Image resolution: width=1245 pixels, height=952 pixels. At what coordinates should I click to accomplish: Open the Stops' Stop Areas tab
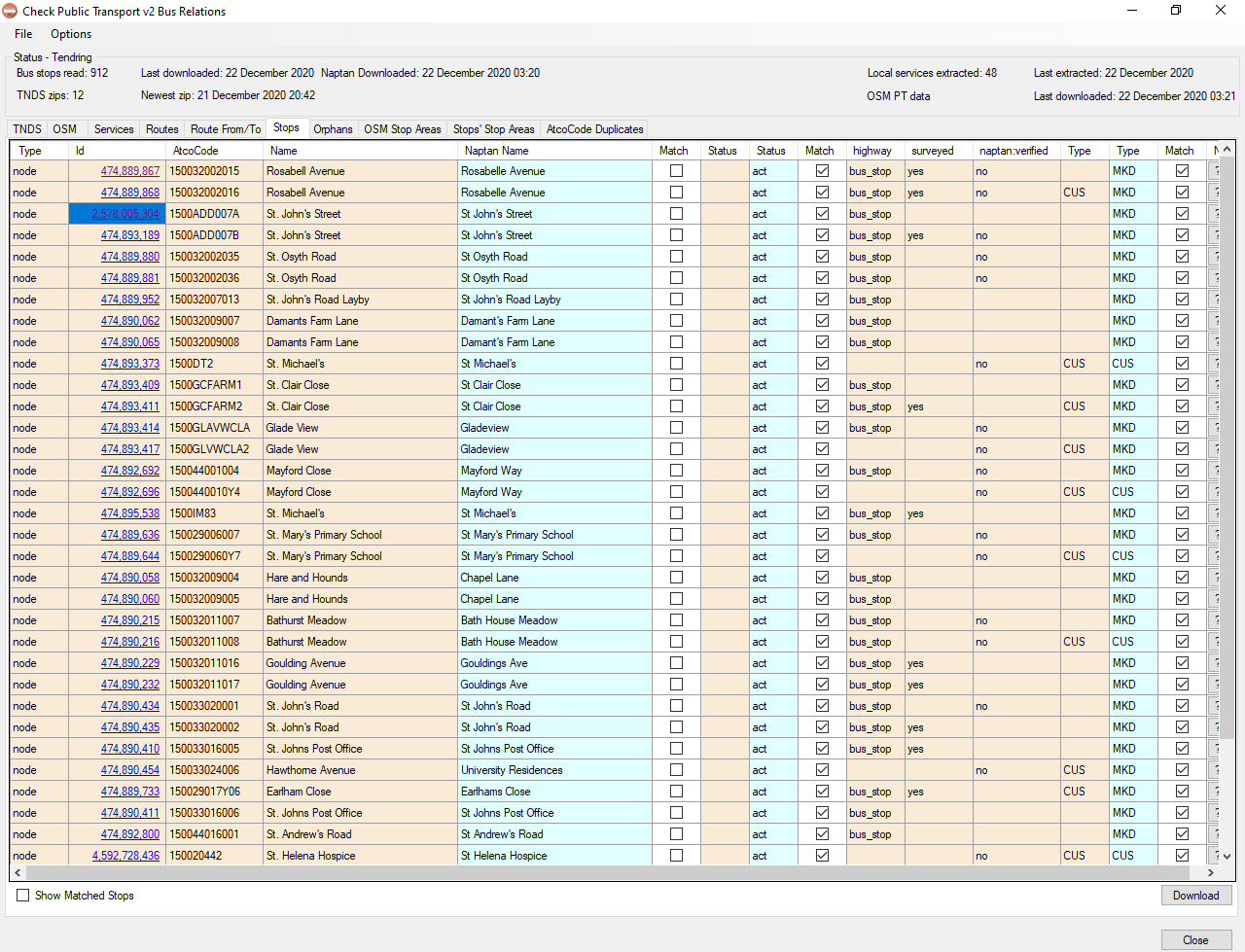[494, 129]
